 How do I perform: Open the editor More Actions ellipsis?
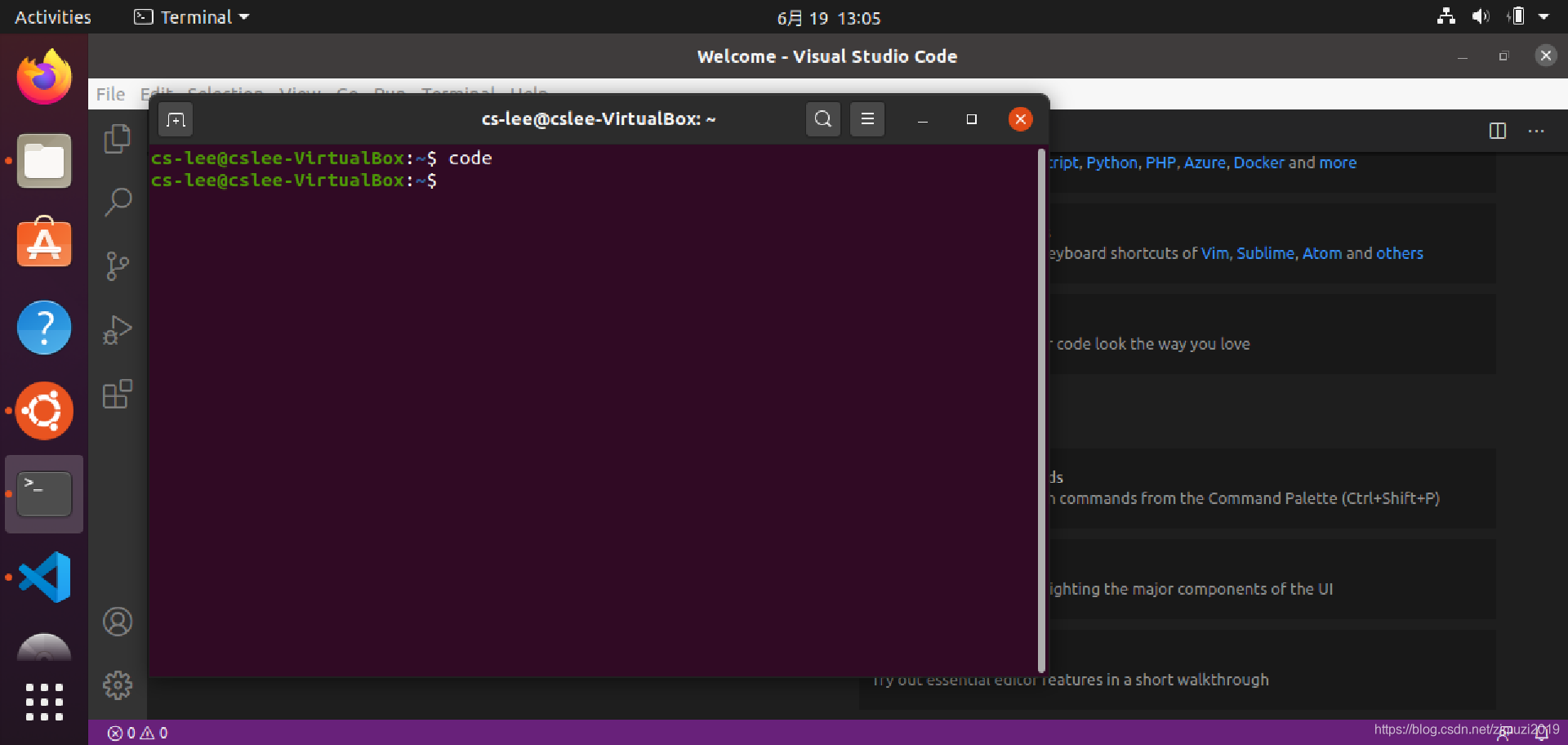[1536, 131]
